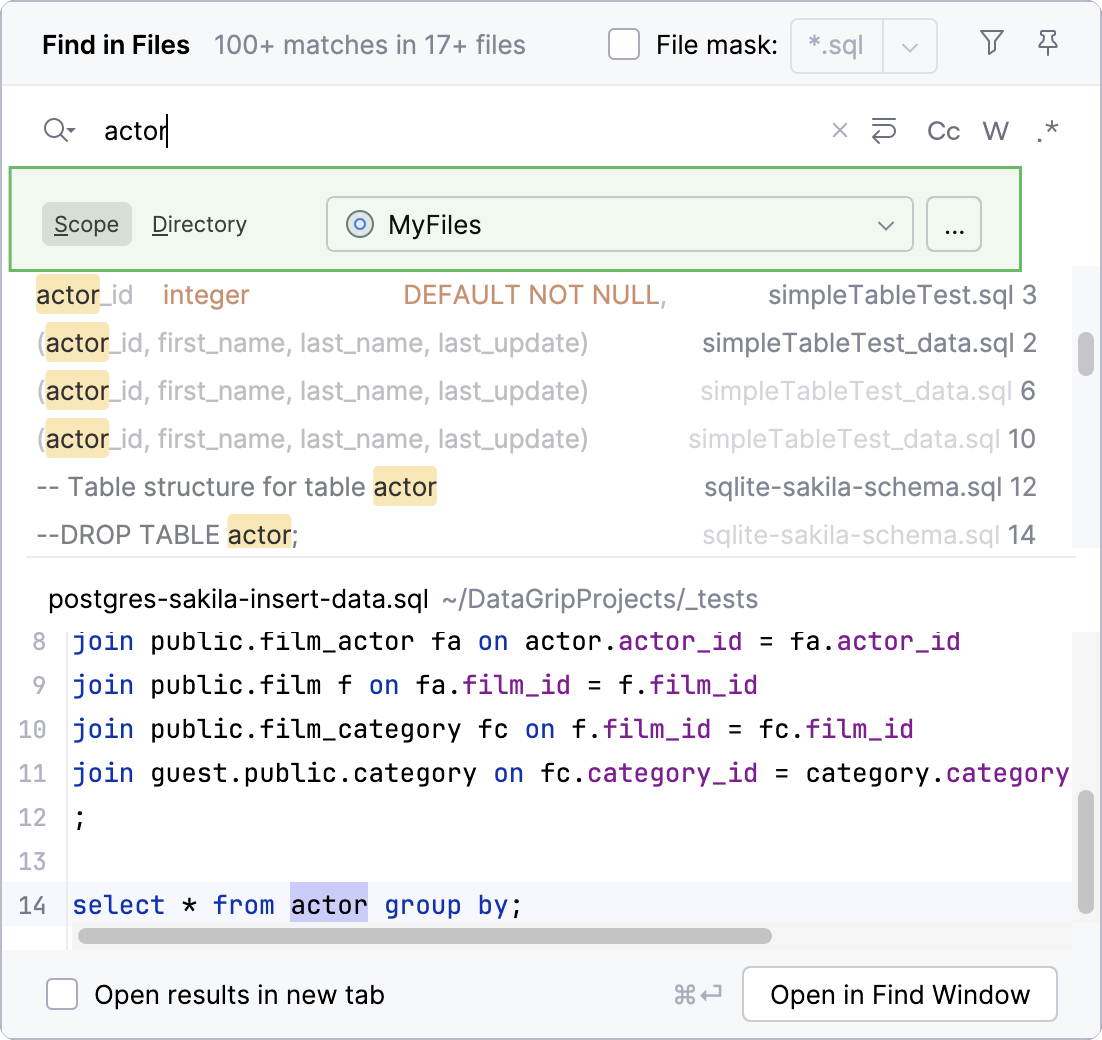1102x1040 pixels.
Task: Check Open results in new tab
Action: [x=62, y=994]
